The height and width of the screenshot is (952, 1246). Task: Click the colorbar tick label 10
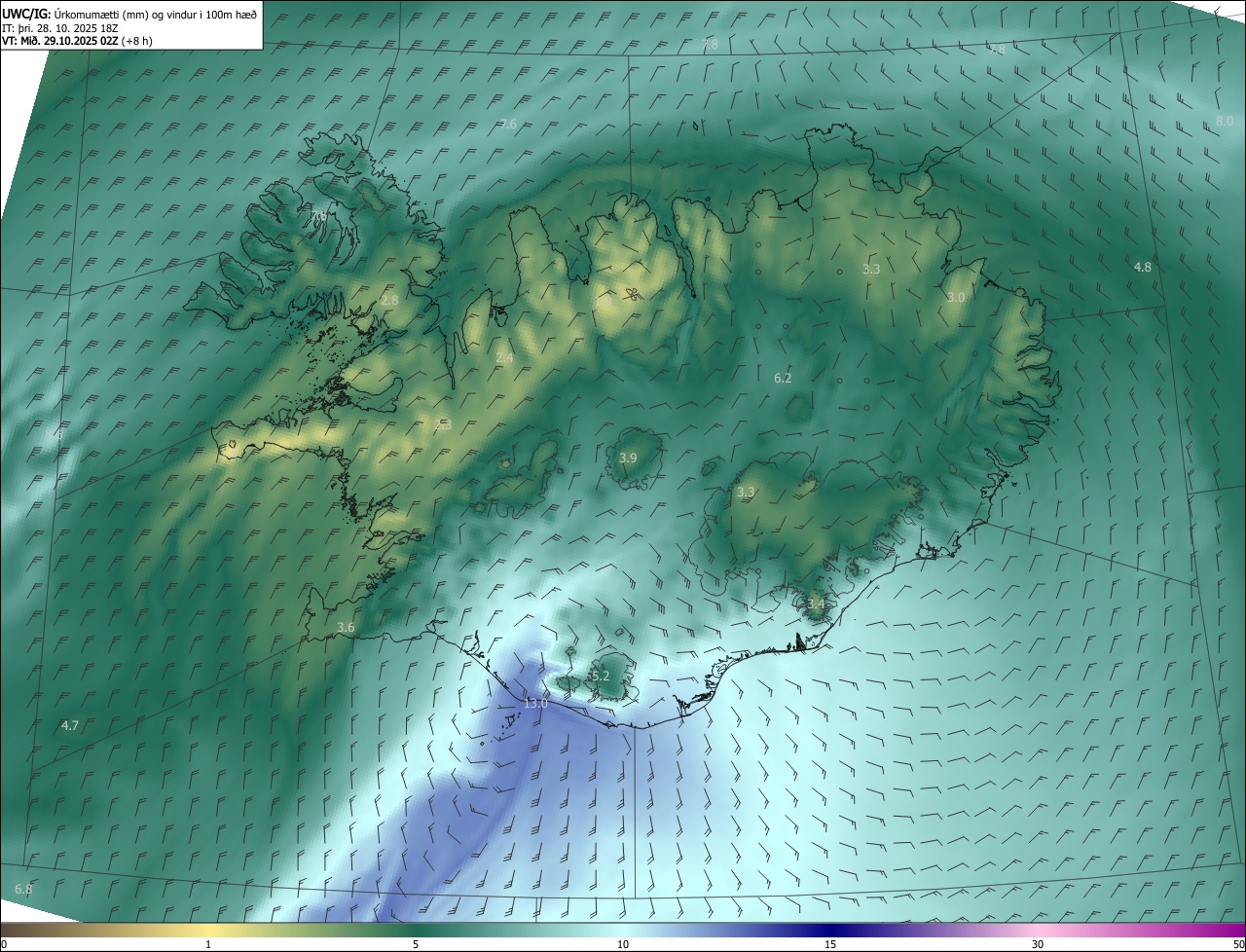[623, 944]
